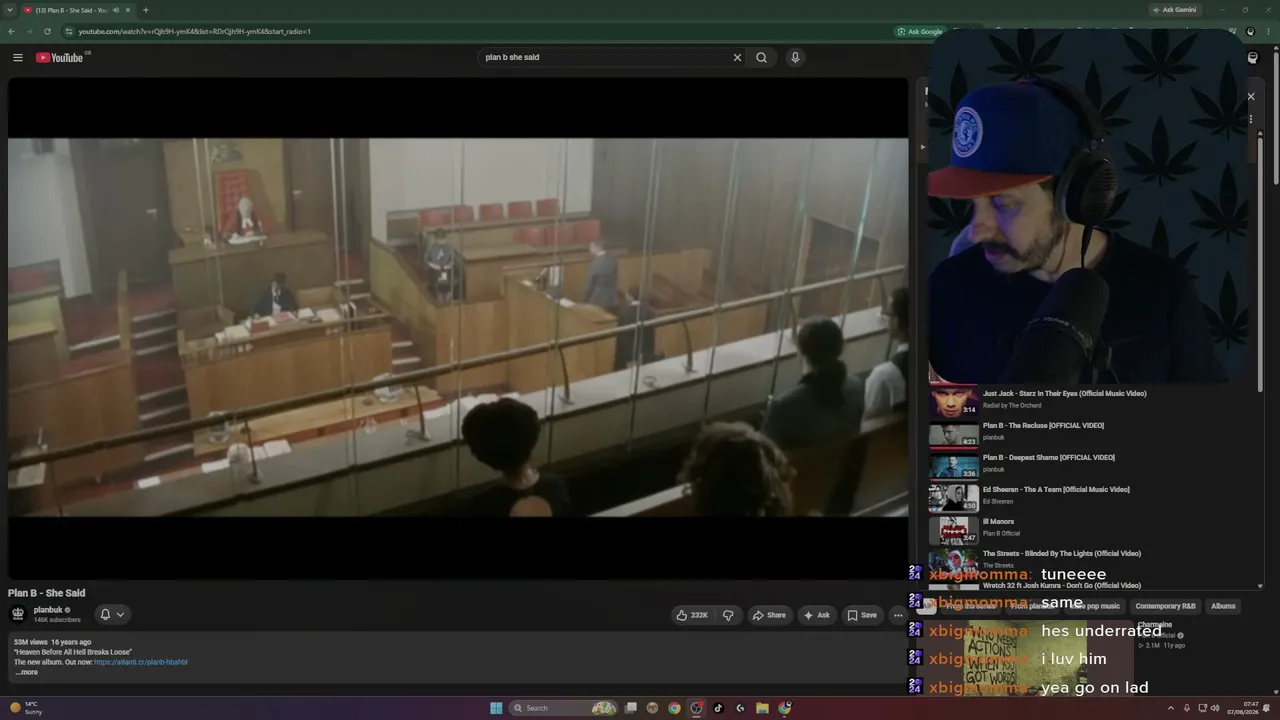
Task: Select the Contemporary R&B filter chip
Action: click(x=1165, y=606)
